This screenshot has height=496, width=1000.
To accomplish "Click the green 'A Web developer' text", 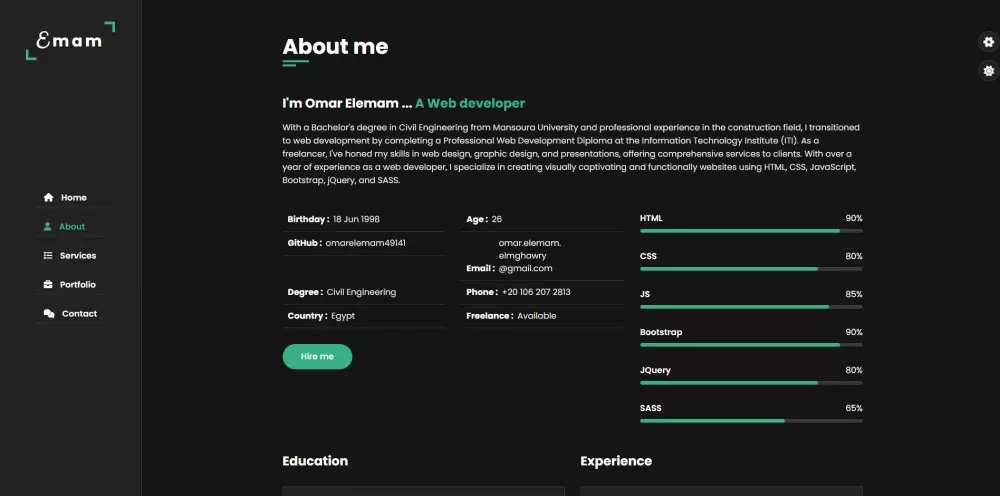I will click(470, 103).
